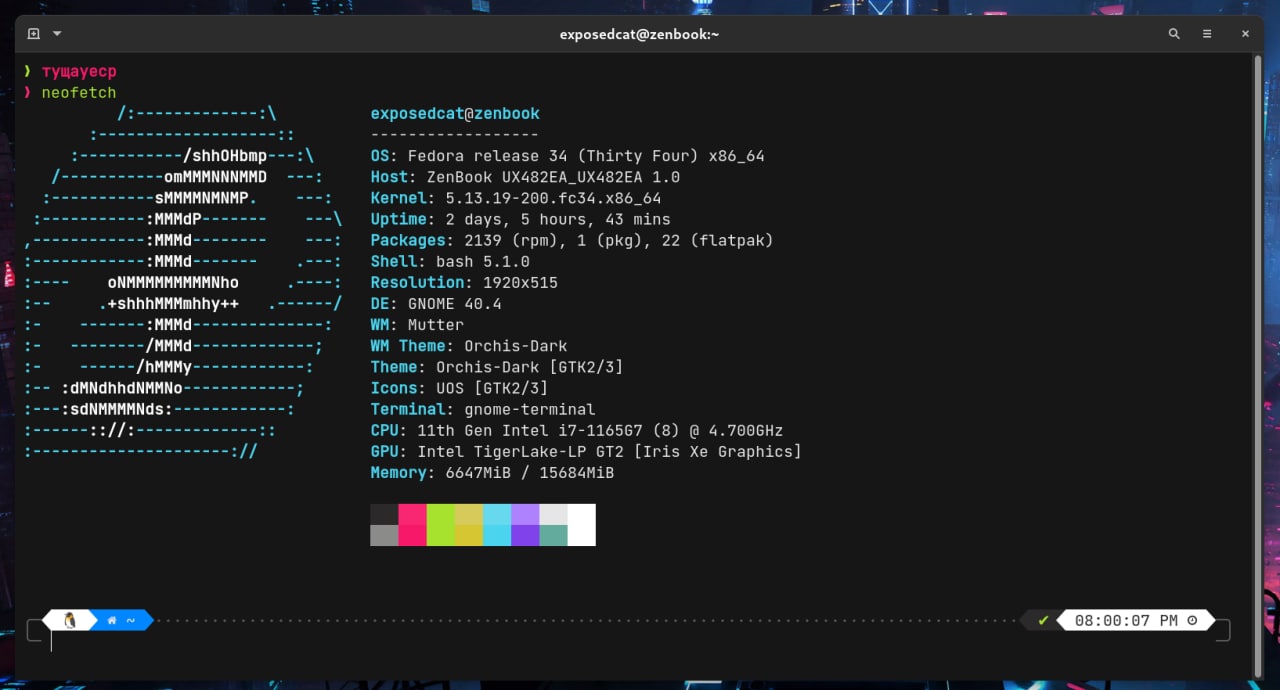Screen dimensions: 1280x690
Task: Expand the new tab dropdown arrow
Action: [x=57, y=34]
